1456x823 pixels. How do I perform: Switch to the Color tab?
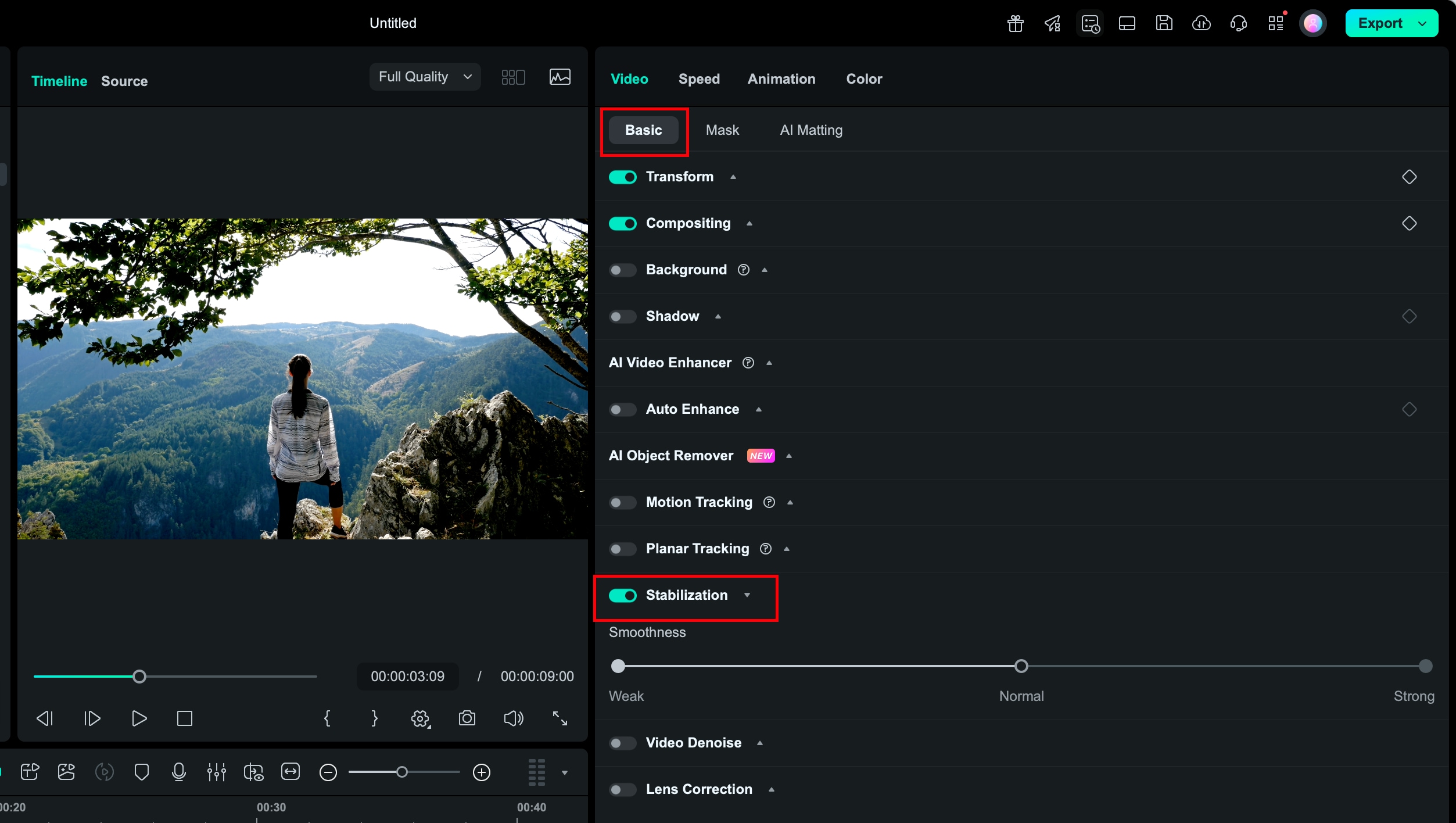(864, 79)
